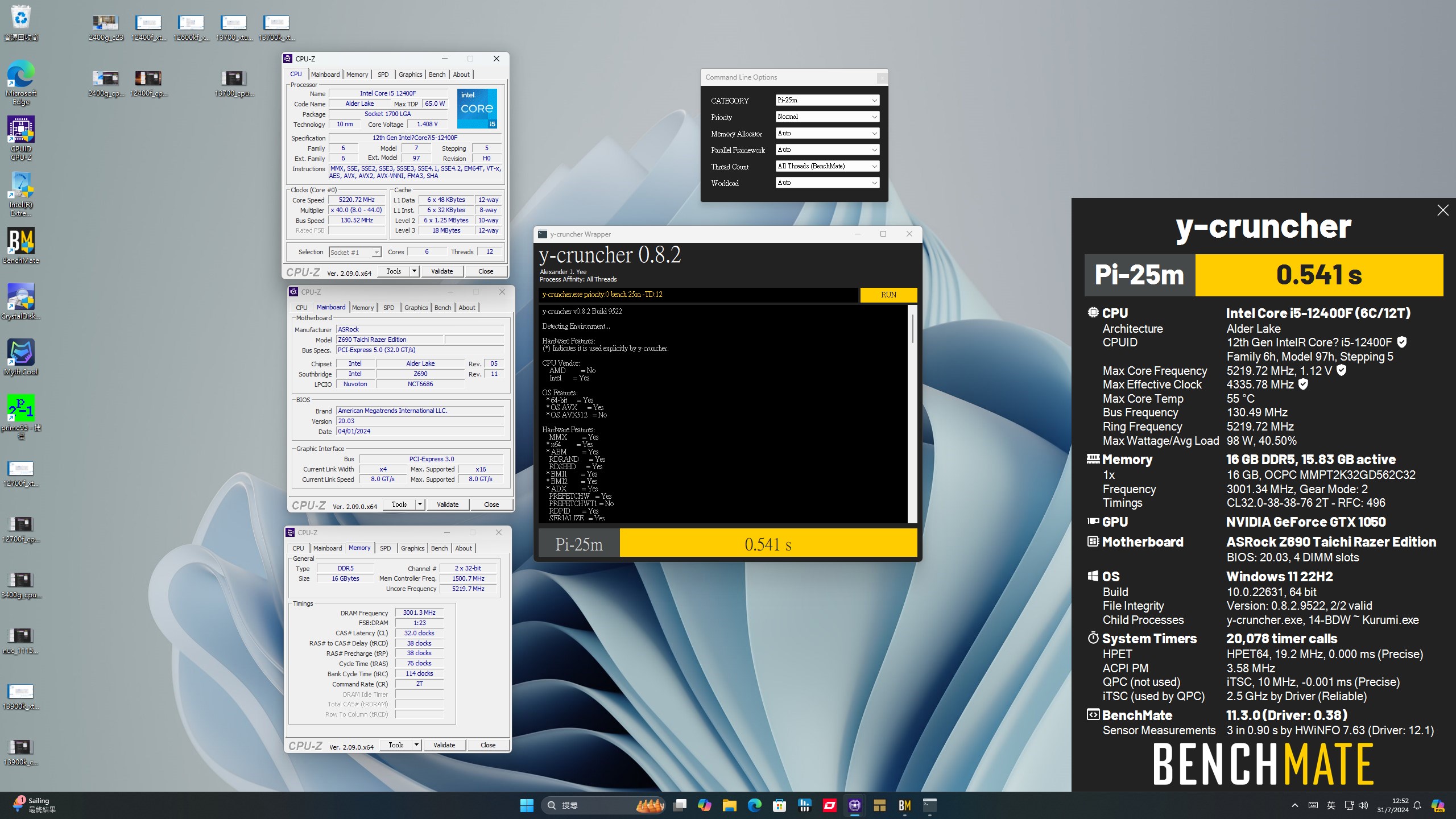This screenshot has height=819, width=1456.
Task: Open Tools dropdown arrow in top CPU-Z window
Action: click(415, 271)
